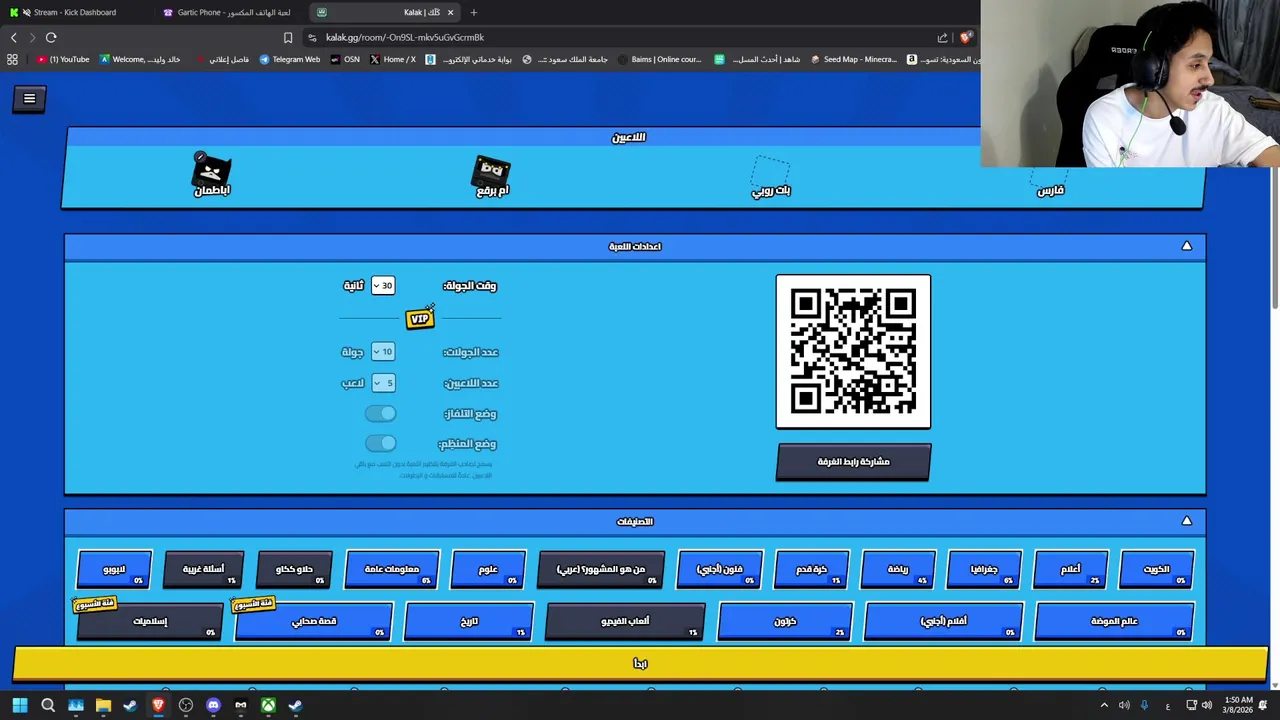The image size is (1280, 720).
Task: Close the Kalak tab
Action: pos(450,12)
